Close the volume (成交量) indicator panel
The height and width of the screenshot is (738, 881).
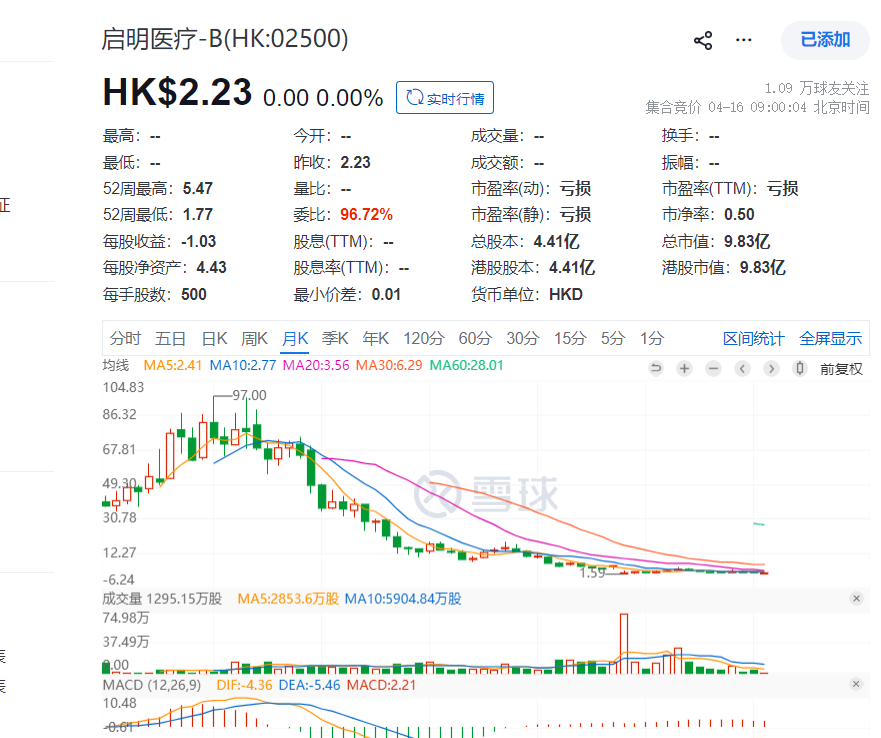[856, 598]
